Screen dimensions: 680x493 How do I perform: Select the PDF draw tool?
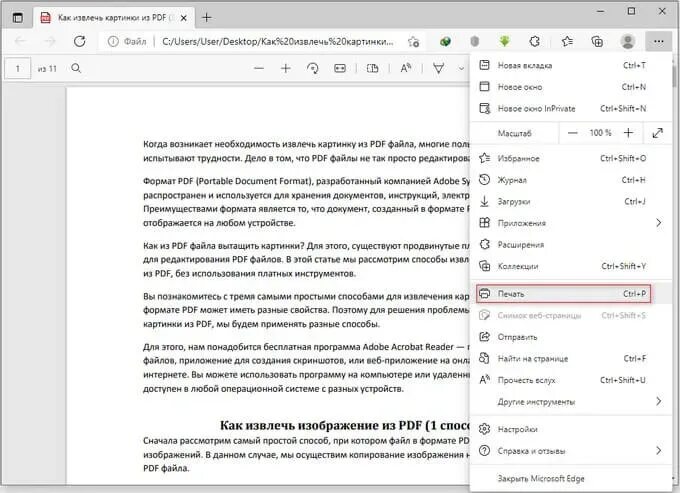pyautogui.click(x=438, y=69)
